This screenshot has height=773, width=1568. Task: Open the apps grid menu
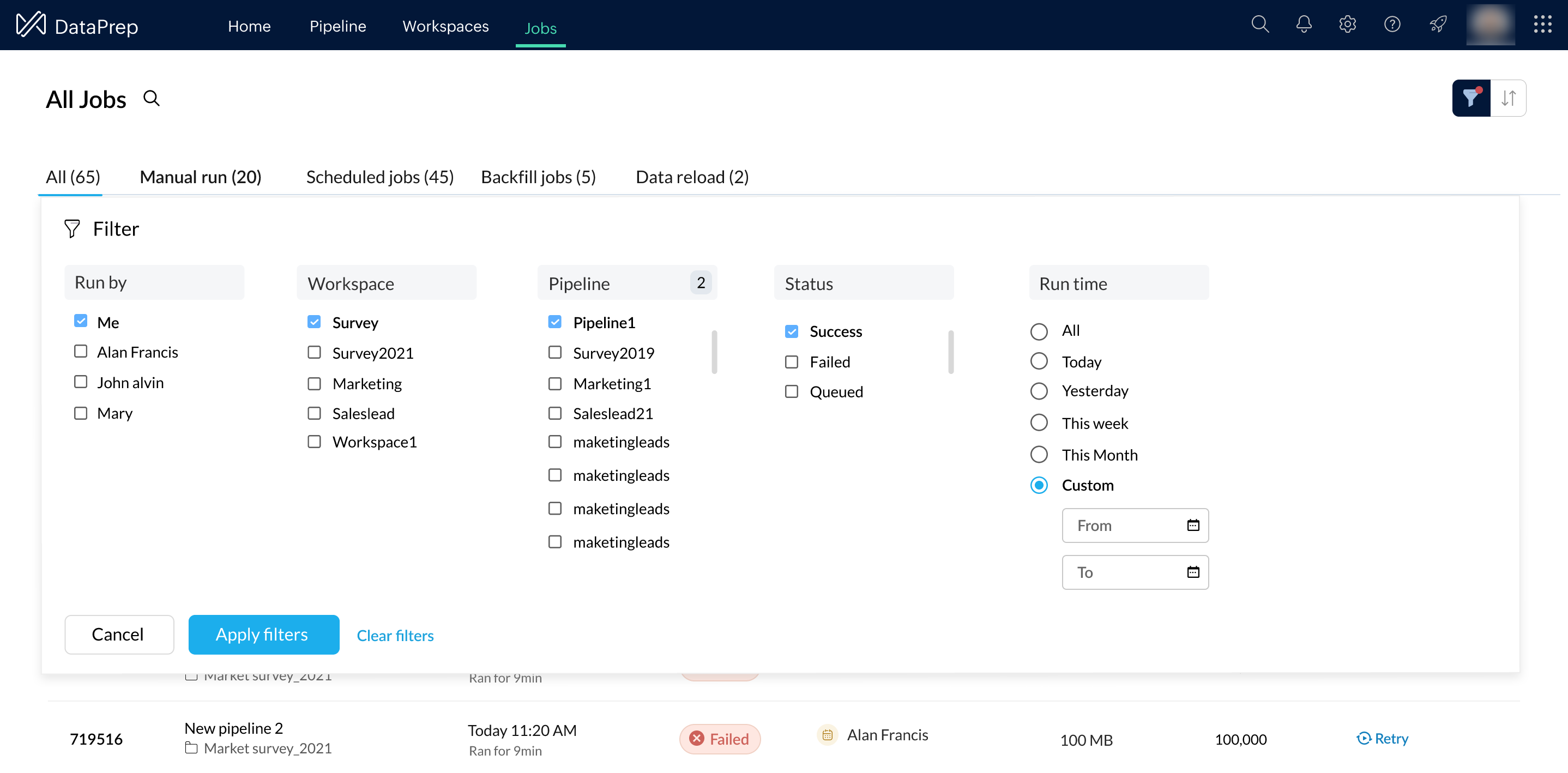pyautogui.click(x=1542, y=25)
